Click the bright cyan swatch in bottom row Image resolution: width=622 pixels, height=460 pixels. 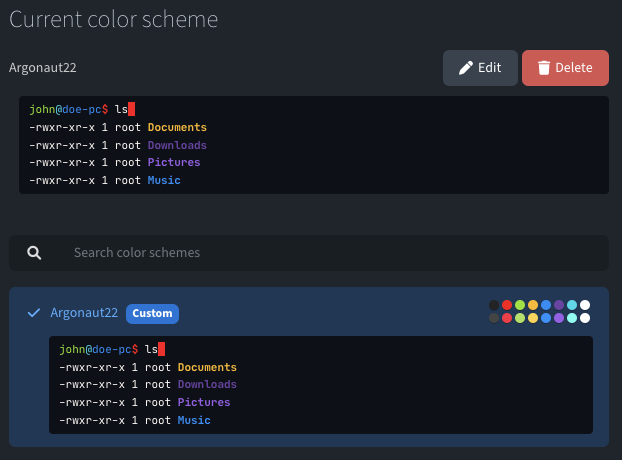[572, 318]
